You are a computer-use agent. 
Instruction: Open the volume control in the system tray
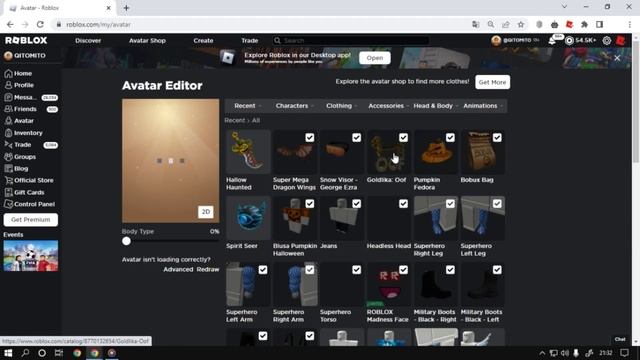[x=565, y=353]
